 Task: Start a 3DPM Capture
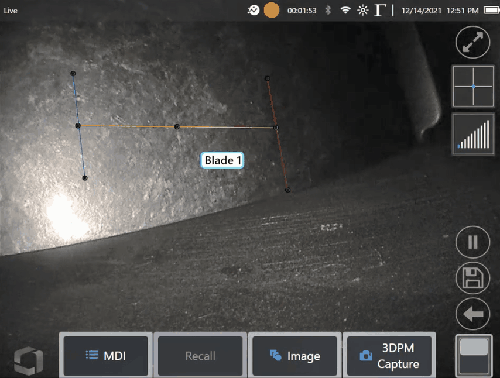coord(389,356)
